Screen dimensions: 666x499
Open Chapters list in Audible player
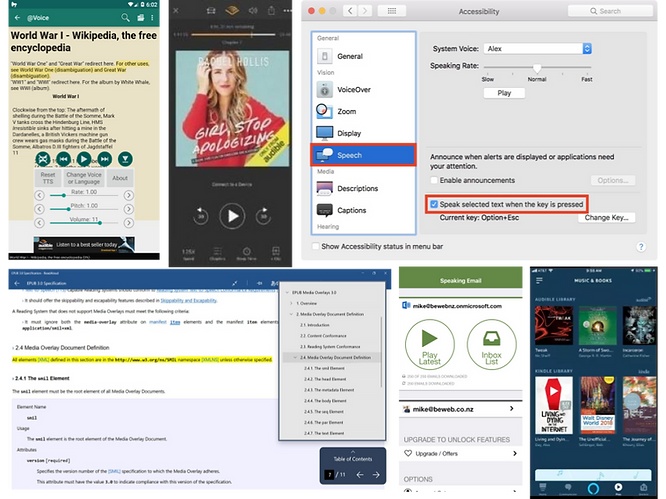217,253
